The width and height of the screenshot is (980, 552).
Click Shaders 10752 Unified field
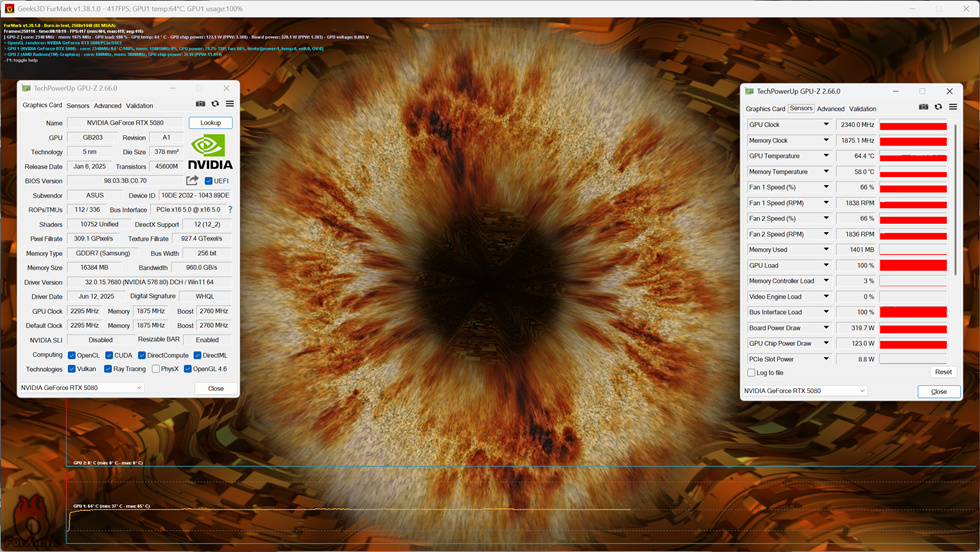(99, 224)
